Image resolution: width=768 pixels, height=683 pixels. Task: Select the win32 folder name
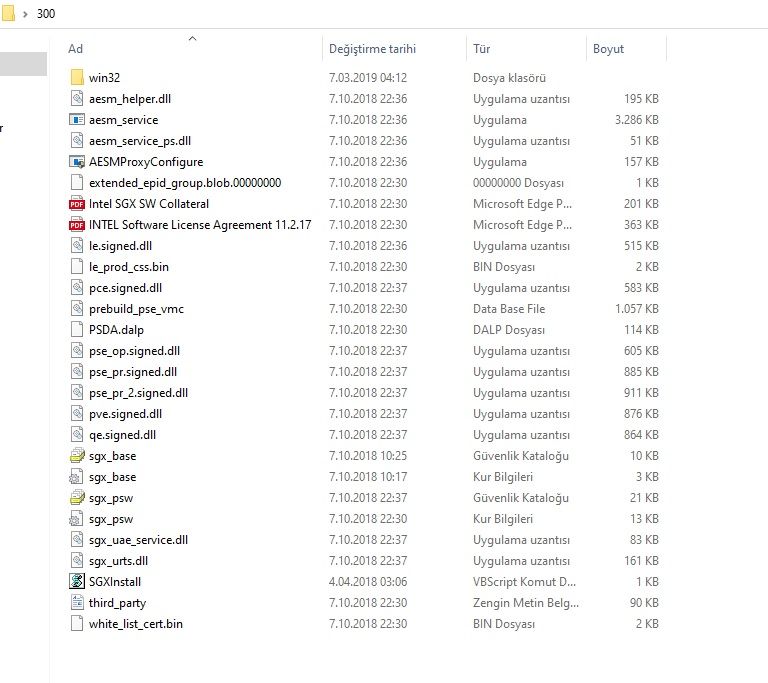[x=104, y=78]
